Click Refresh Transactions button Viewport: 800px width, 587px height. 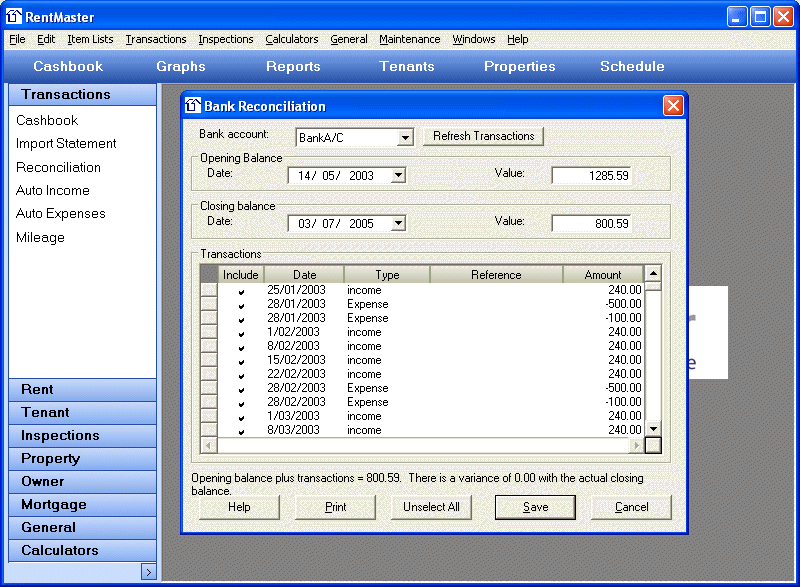[483, 136]
